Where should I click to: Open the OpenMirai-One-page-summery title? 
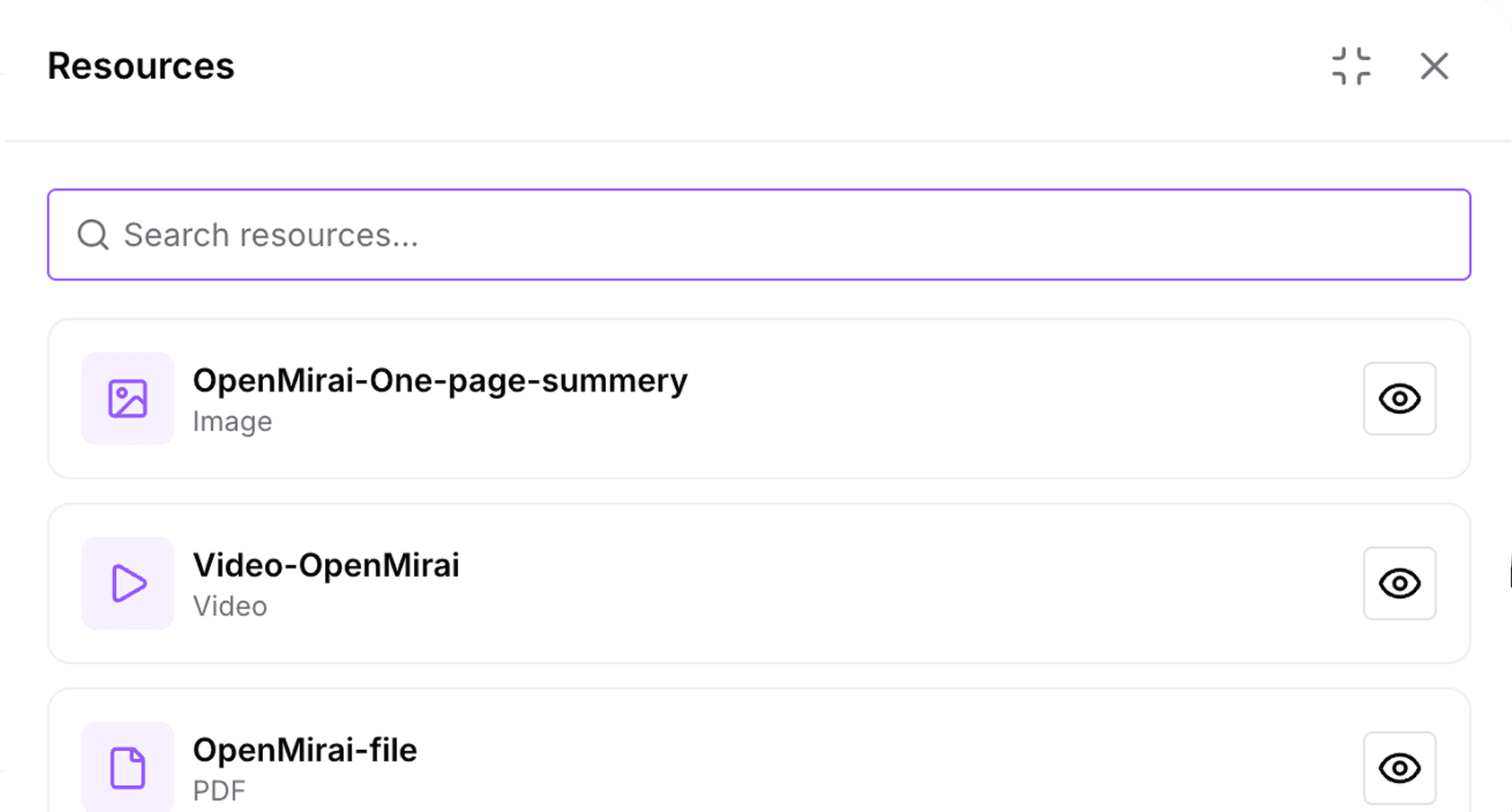tap(440, 381)
